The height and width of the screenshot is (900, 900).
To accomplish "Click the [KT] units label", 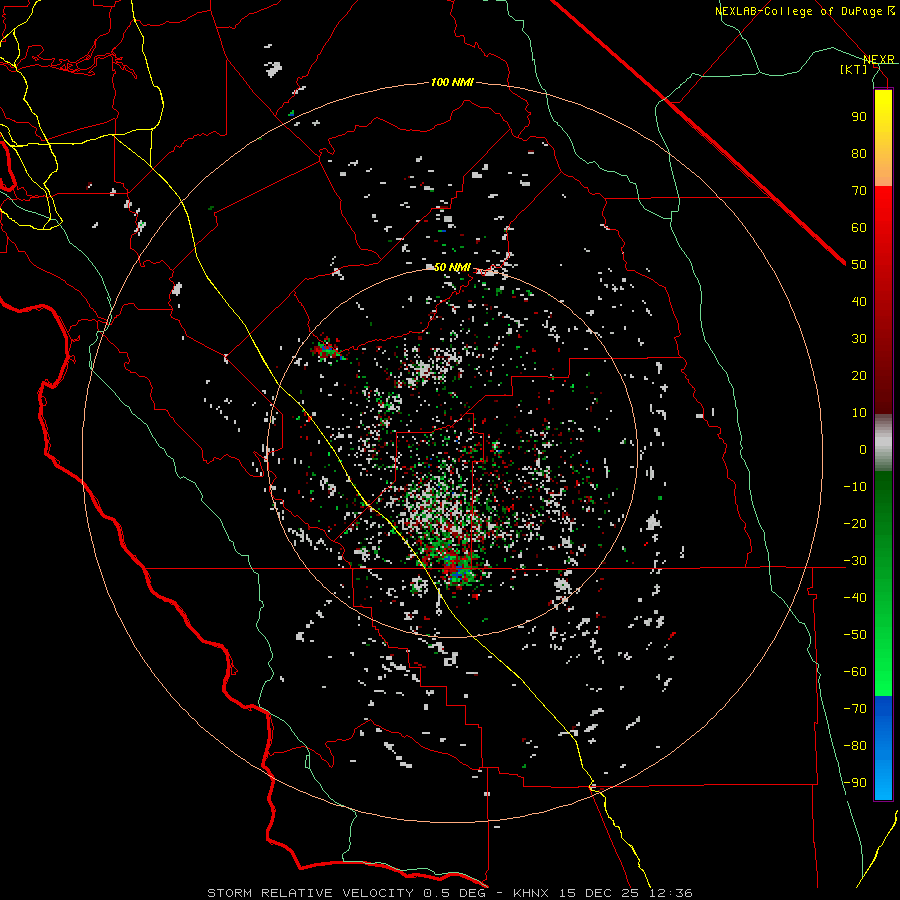I will 854,69.
